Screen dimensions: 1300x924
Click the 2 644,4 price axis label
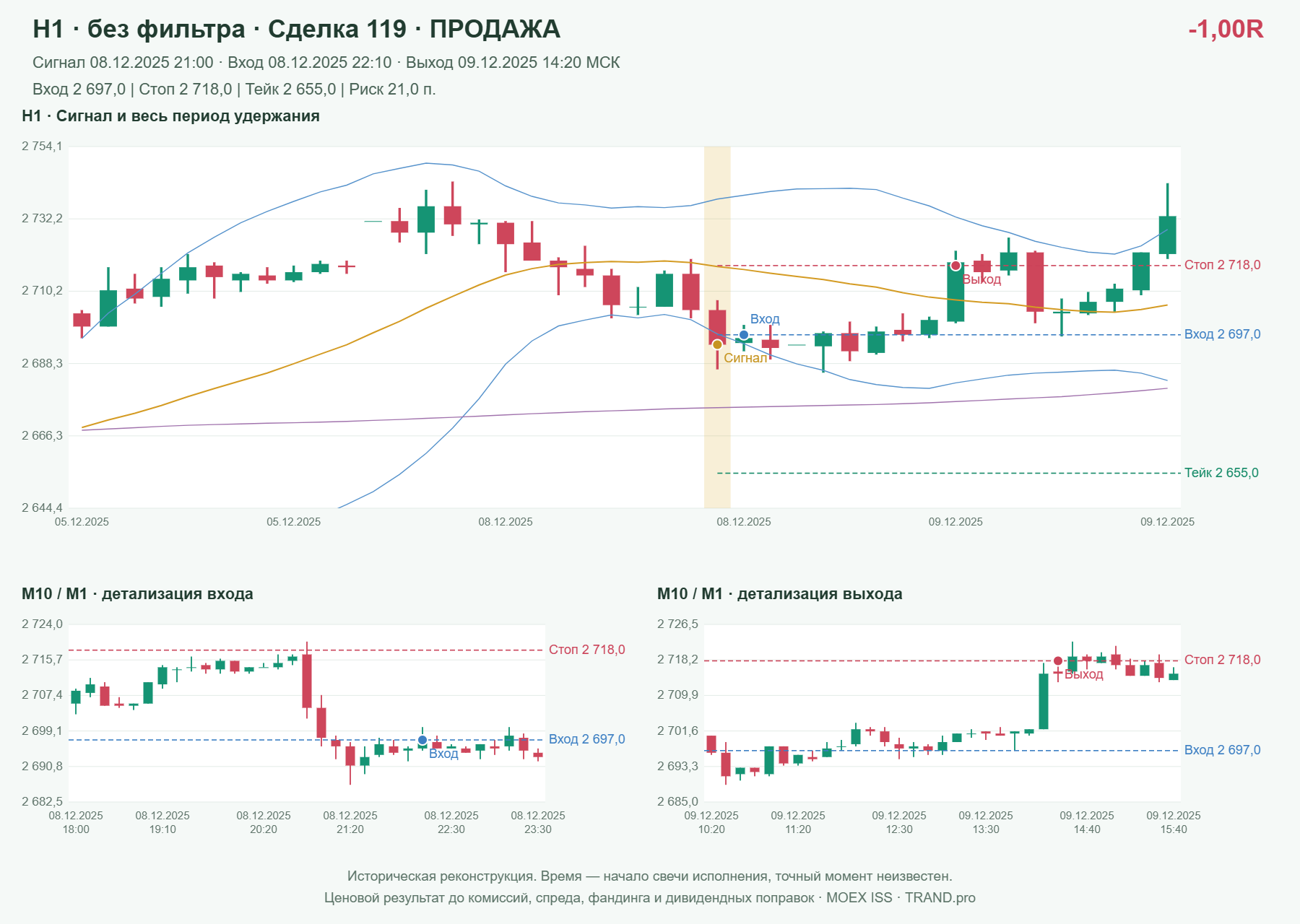[x=42, y=507]
